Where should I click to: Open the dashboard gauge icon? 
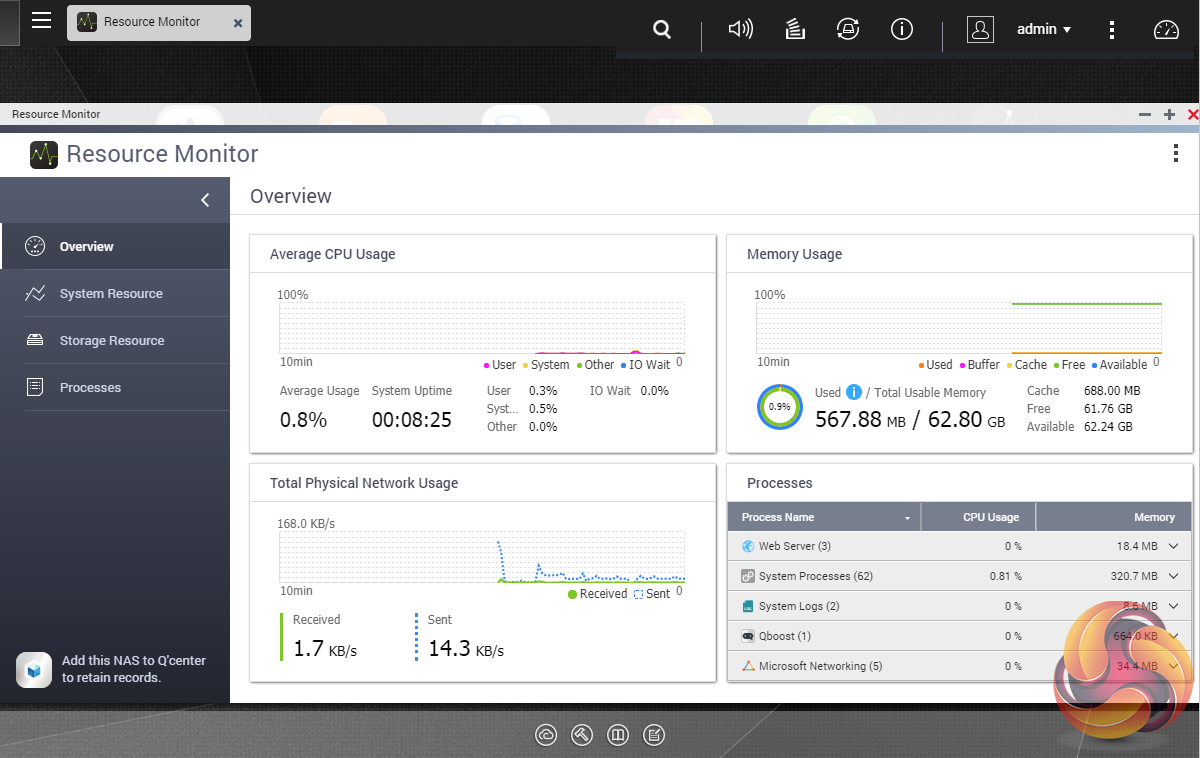[1166, 29]
